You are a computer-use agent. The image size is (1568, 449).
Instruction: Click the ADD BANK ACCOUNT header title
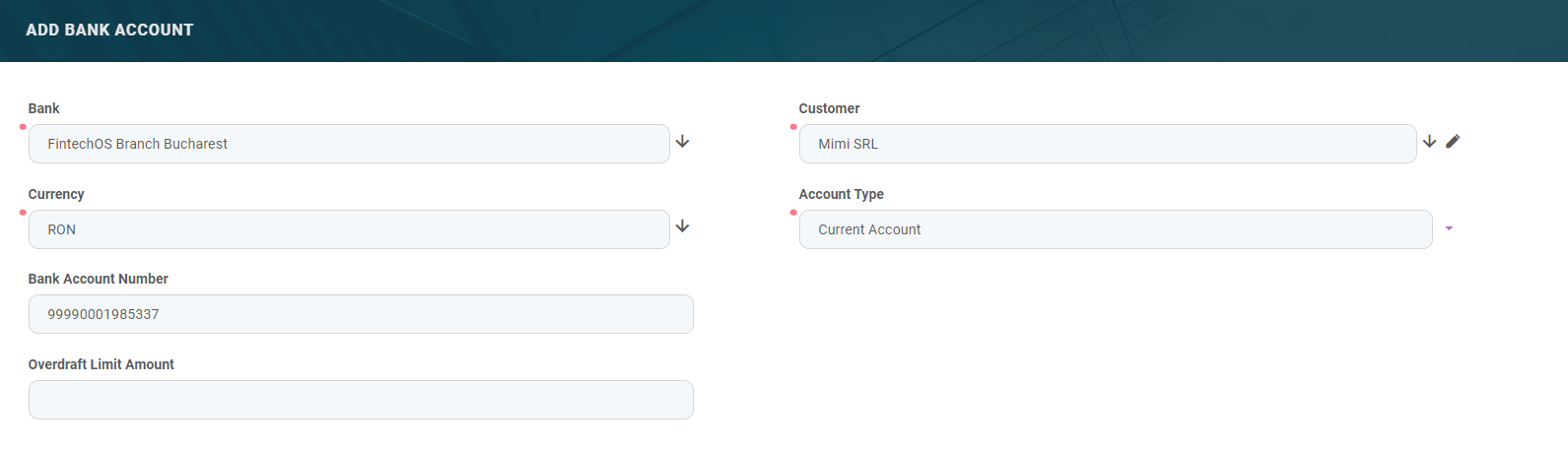pos(109,31)
